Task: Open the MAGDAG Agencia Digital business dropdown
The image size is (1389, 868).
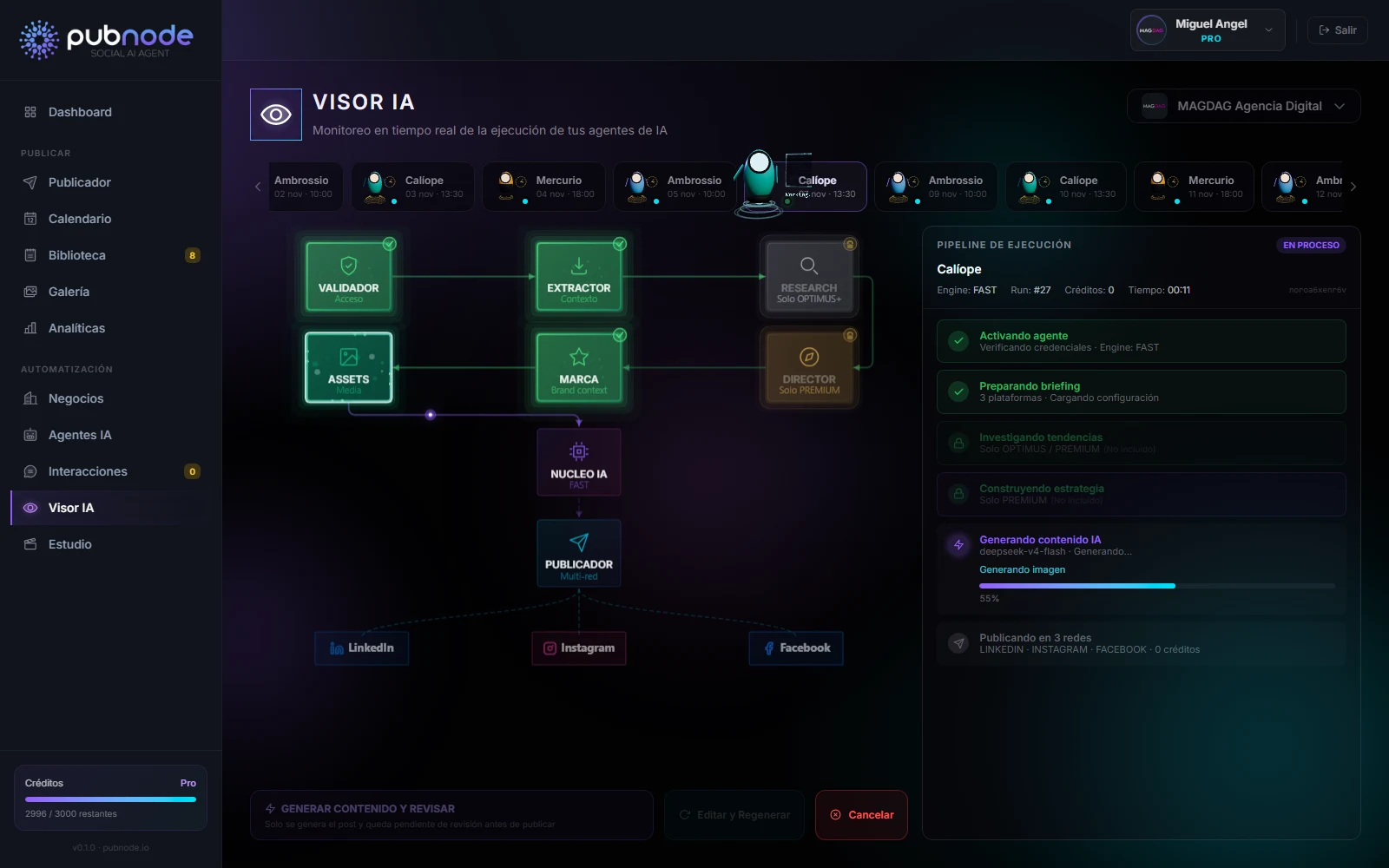Action: [1243, 106]
